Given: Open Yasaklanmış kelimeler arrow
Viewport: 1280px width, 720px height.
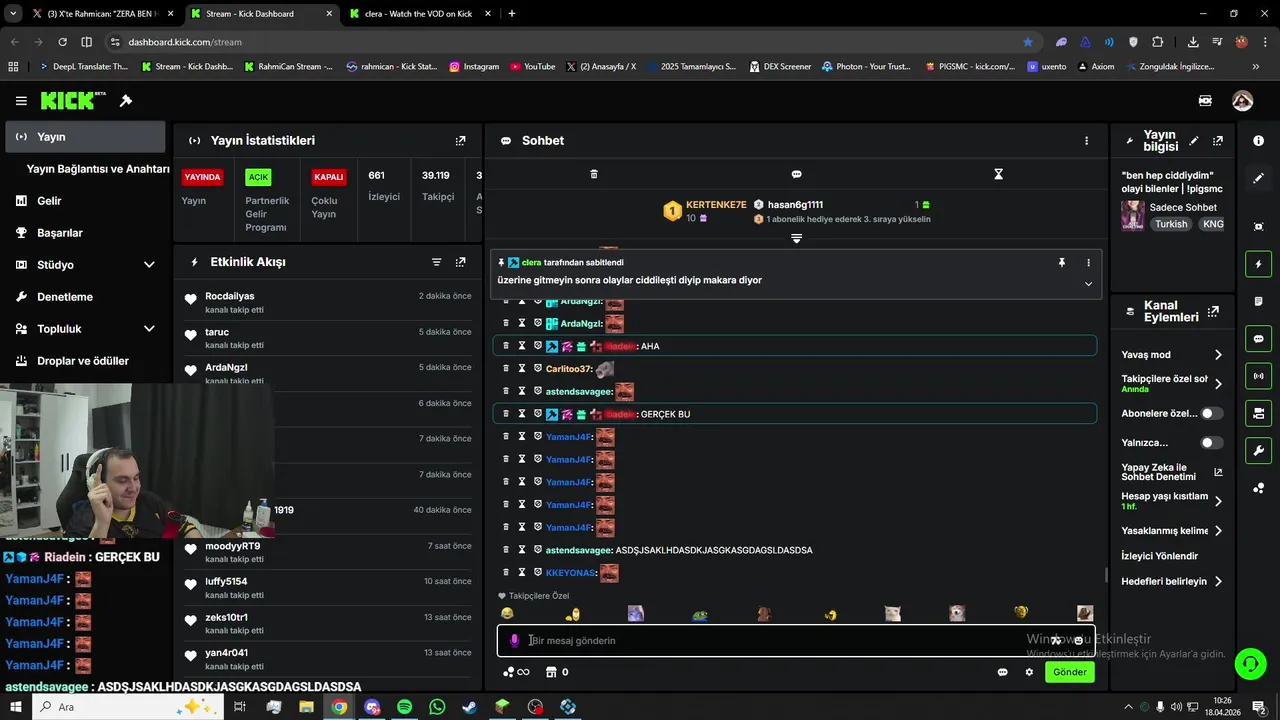Looking at the screenshot, I should pyautogui.click(x=1218, y=531).
